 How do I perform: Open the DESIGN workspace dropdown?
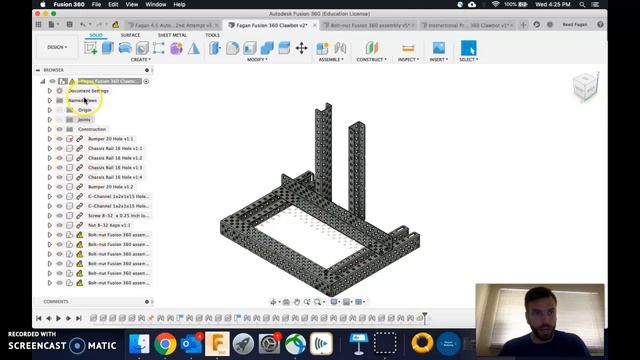pos(57,47)
